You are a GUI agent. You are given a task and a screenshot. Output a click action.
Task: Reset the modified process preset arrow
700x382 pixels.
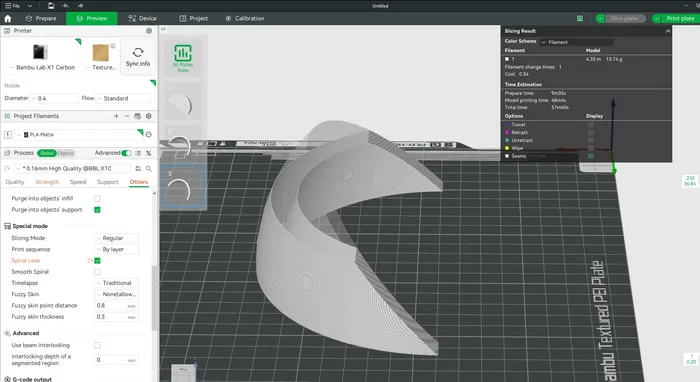pyautogui.click(x=7, y=169)
